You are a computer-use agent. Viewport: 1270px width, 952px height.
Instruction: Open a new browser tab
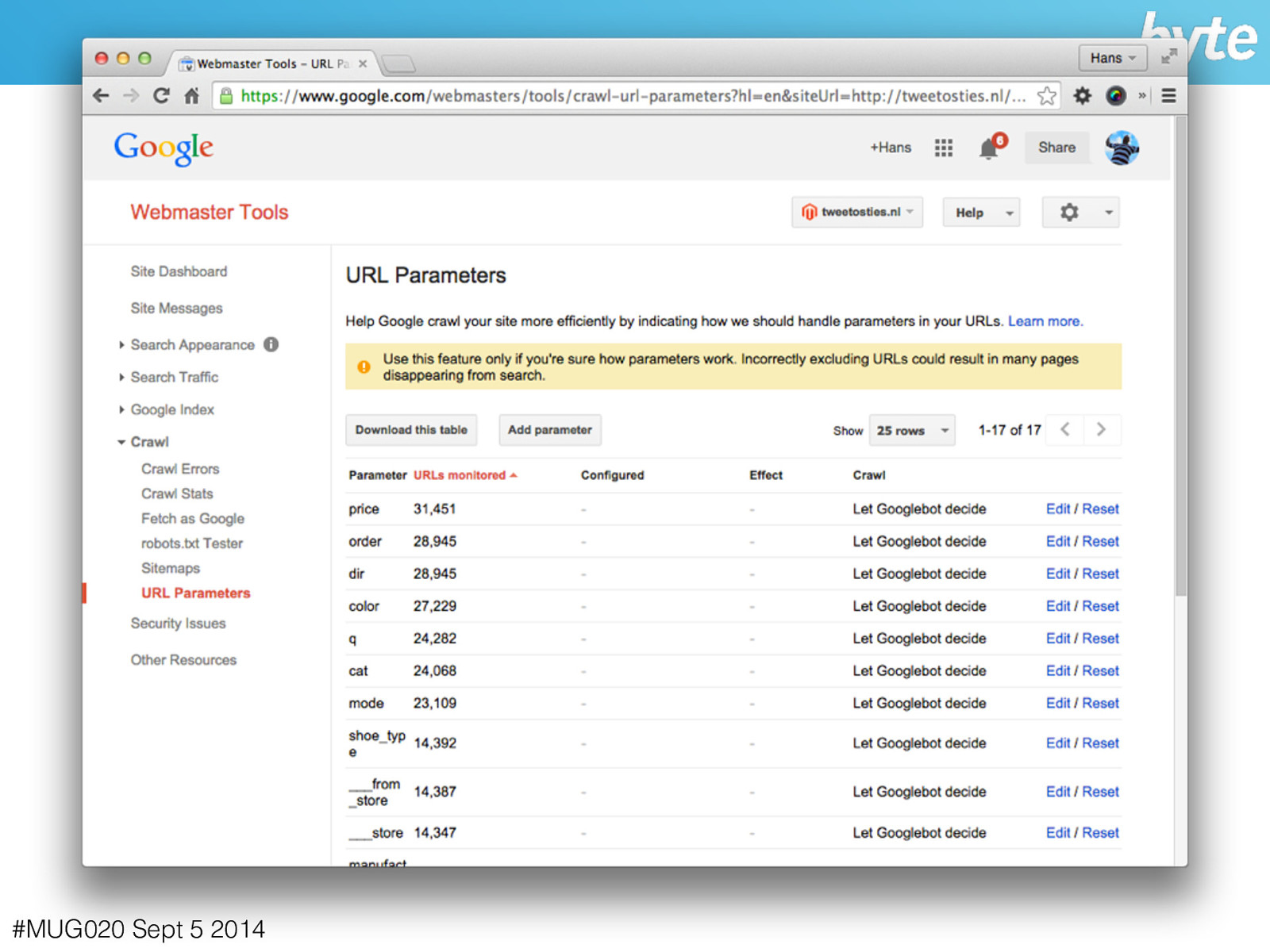(x=398, y=63)
